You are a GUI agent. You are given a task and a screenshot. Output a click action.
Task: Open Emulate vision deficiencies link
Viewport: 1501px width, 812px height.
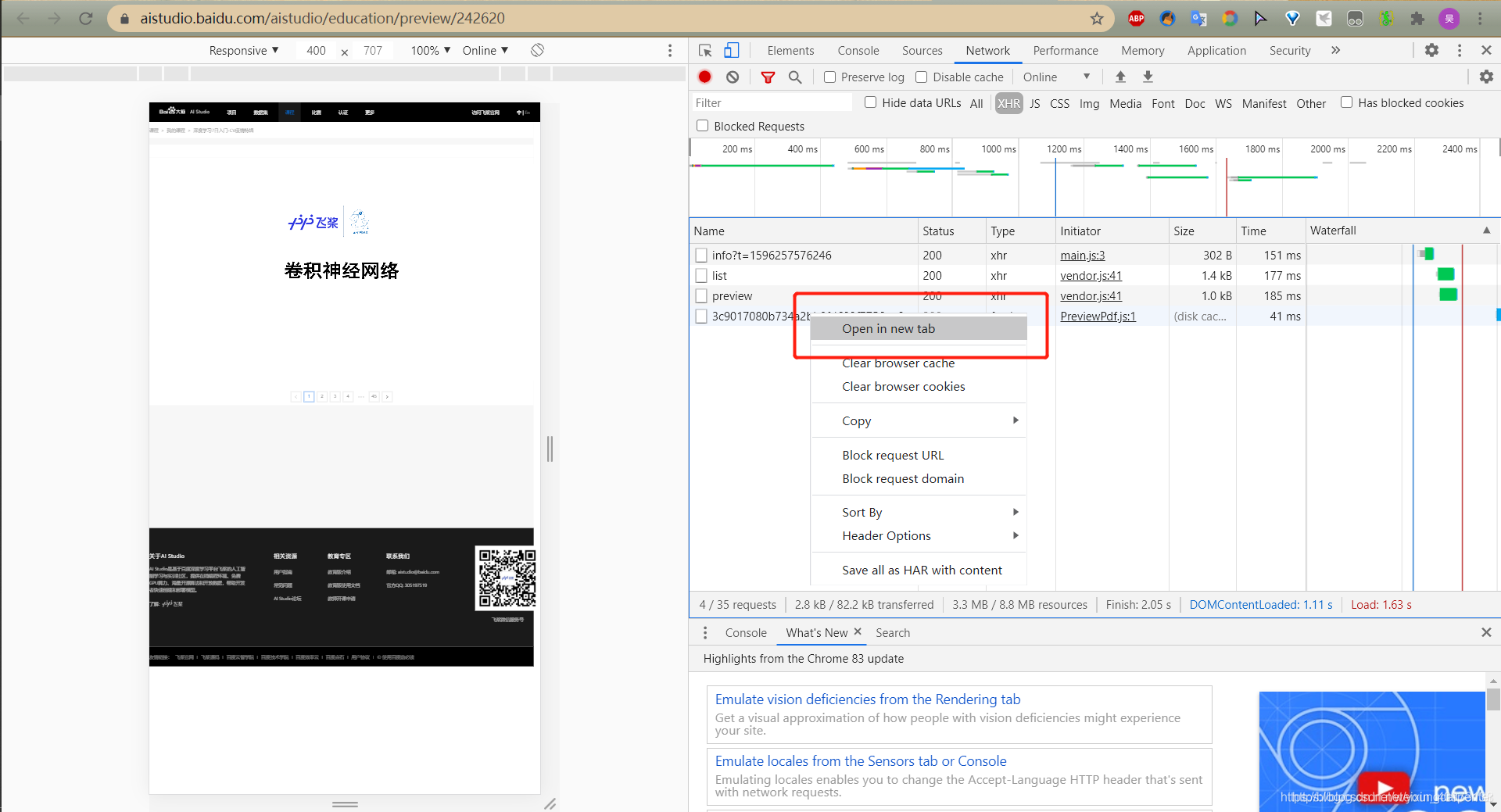[867, 699]
